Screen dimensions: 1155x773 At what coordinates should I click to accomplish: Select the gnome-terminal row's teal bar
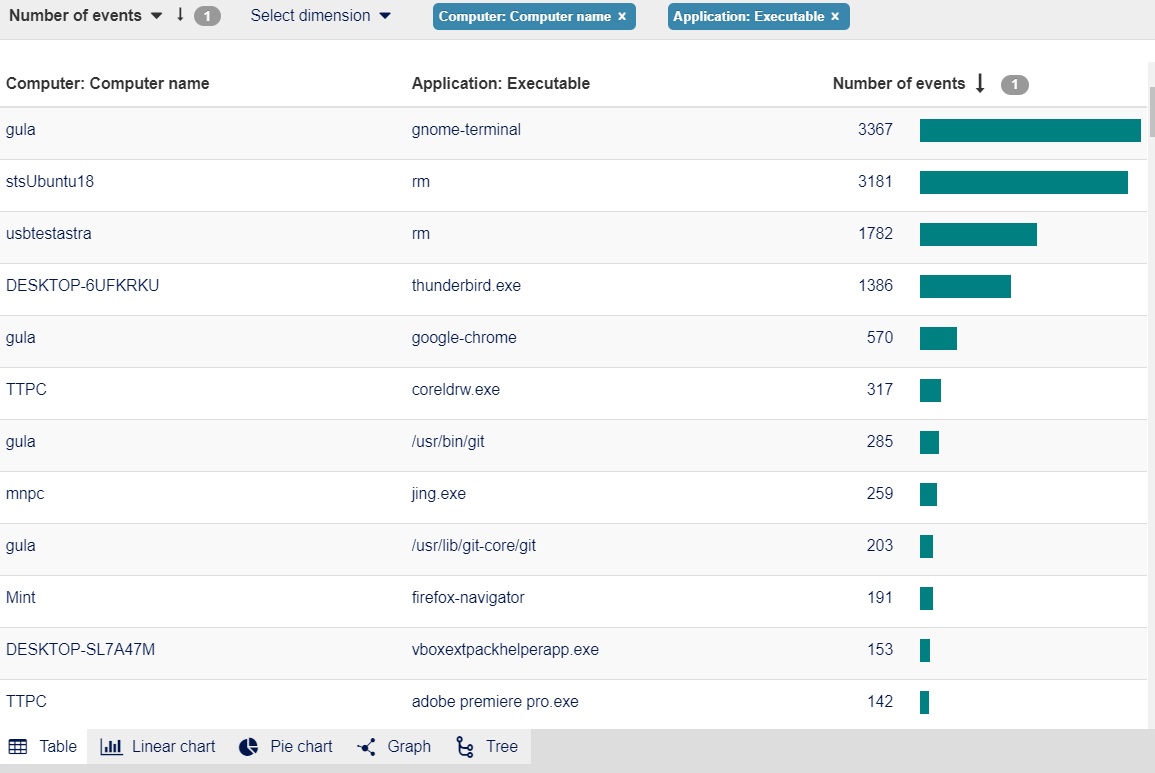click(x=1030, y=131)
